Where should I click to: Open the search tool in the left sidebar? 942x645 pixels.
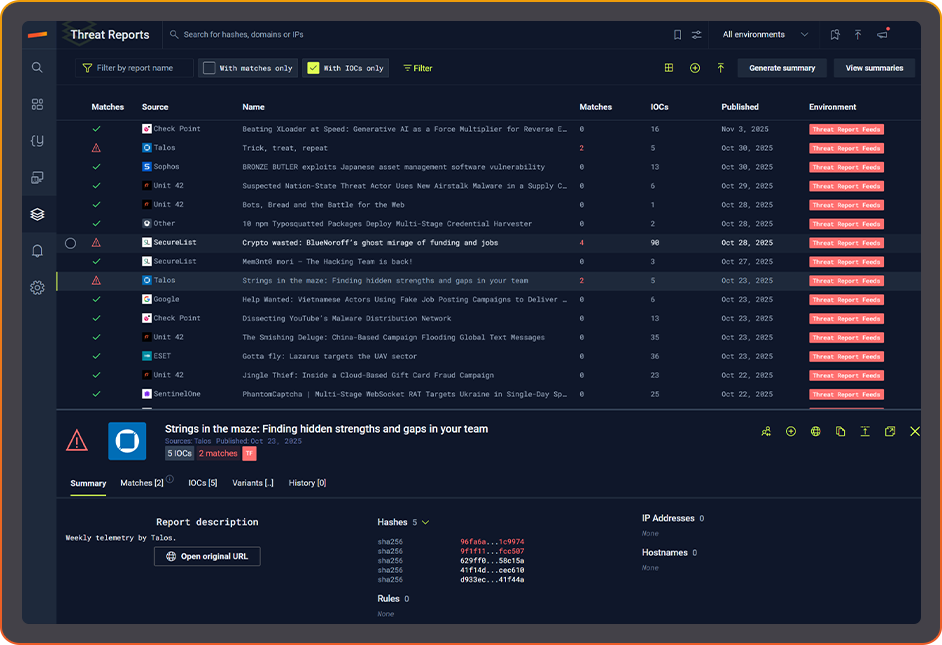click(x=37, y=67)
